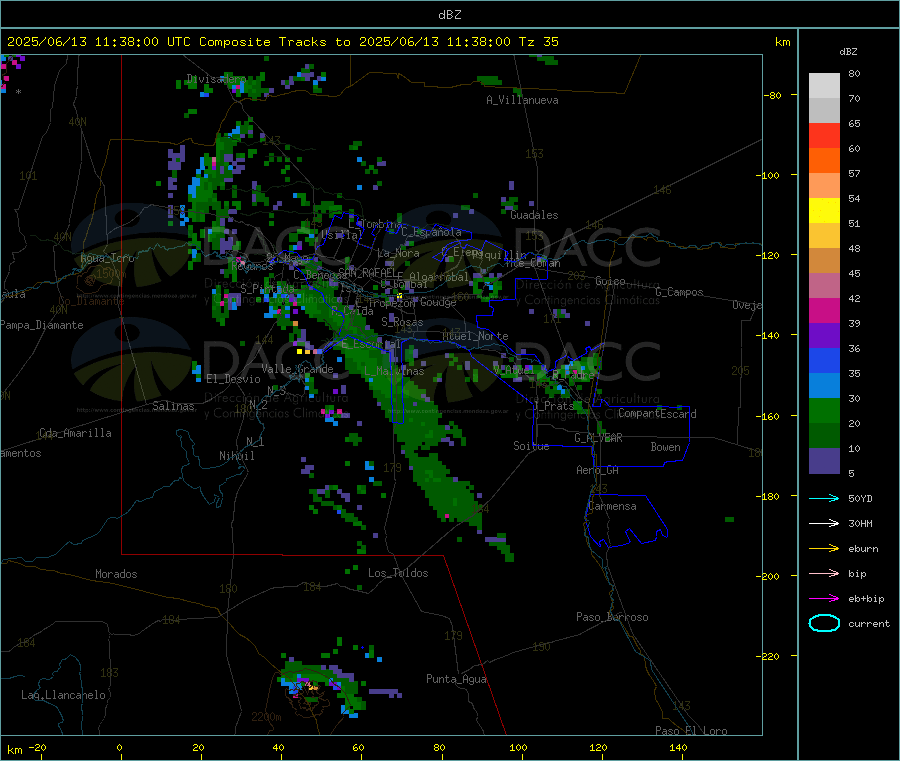900x761 pixels.
Task: Select the magenta swatch below 42 dBZ
Action: [824, 310]
